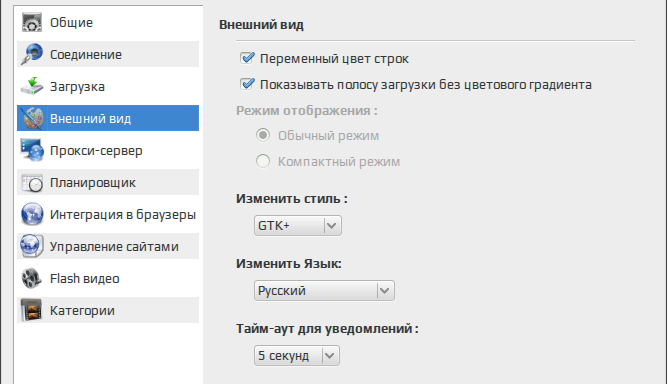Click the Flash видео film reel icon

tap(31, 279)
